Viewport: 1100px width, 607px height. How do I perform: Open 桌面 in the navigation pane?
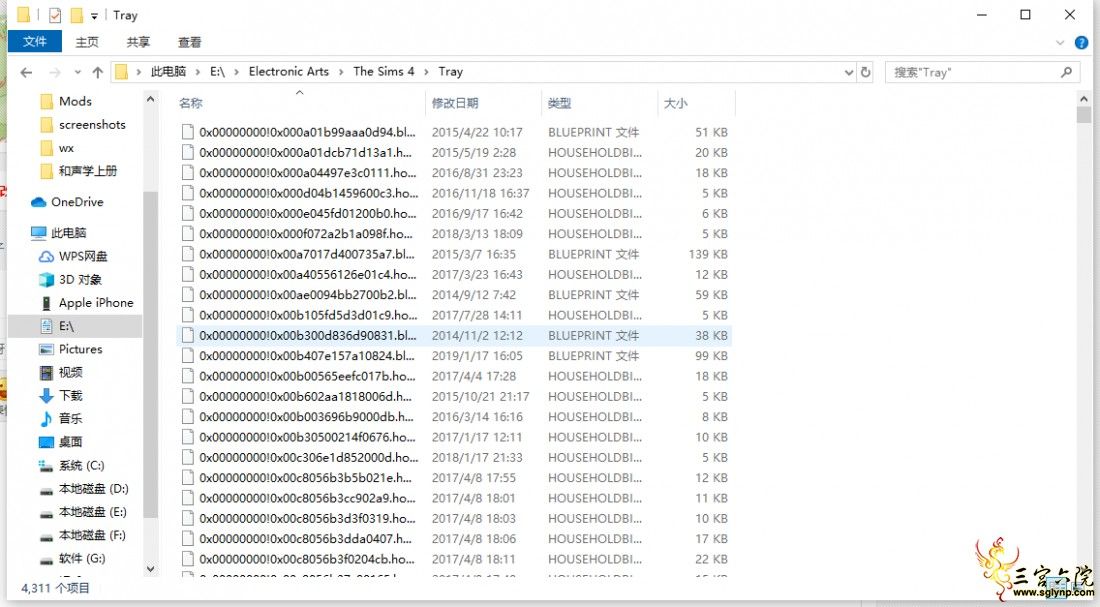(70, 442)
